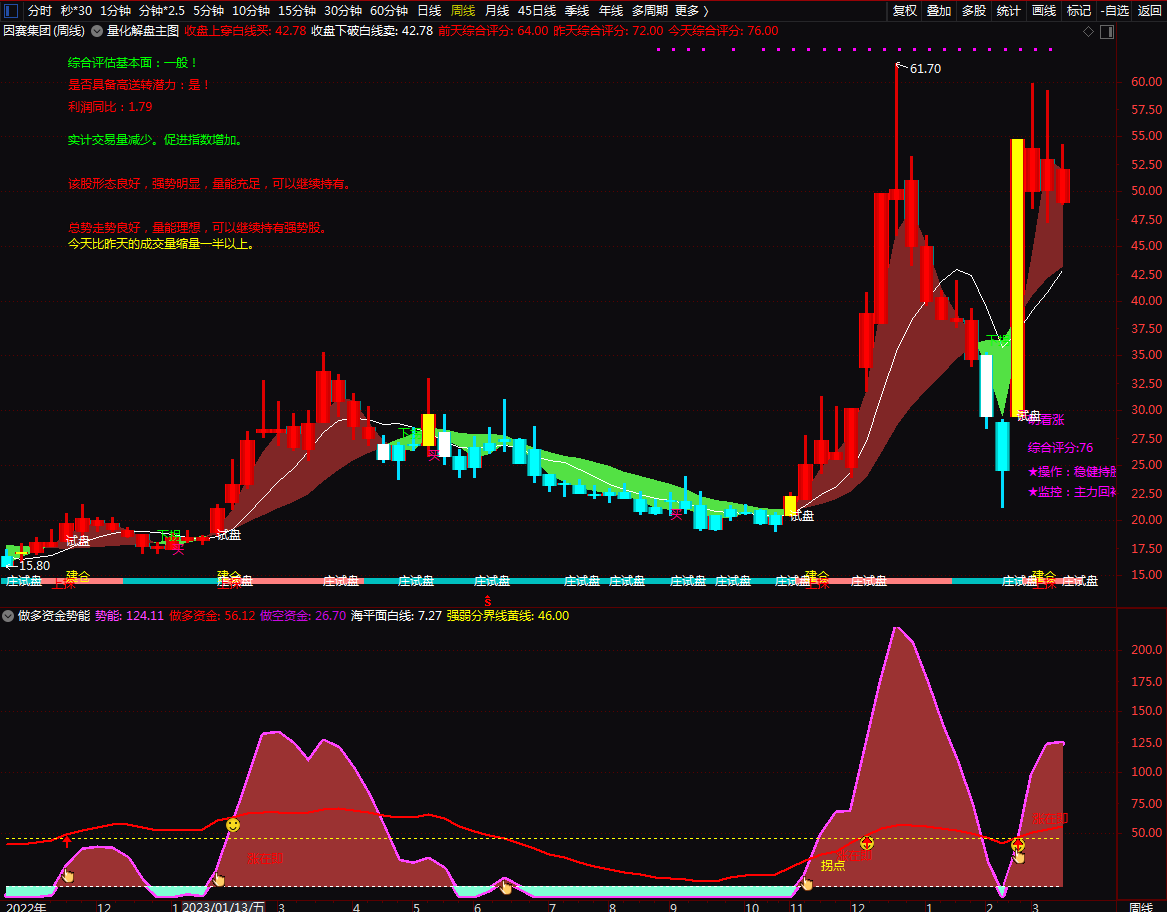Select the 30分钟 period
Screen dimensions: 1167x912
(343, 10)
